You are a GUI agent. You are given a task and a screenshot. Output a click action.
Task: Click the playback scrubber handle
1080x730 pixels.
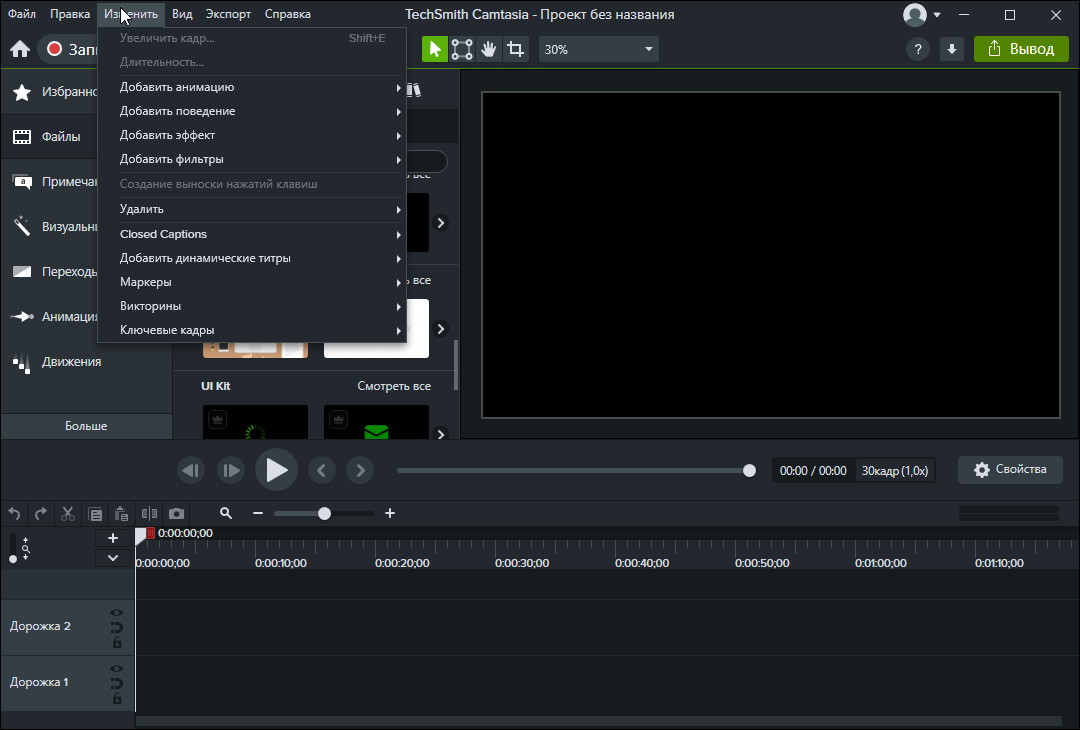pyautogui.click(x=749, y=470)
